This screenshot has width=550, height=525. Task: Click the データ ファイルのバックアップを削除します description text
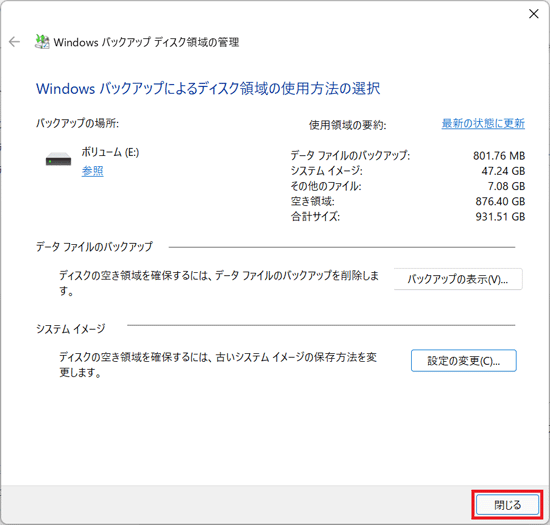[x=219, y=283]
